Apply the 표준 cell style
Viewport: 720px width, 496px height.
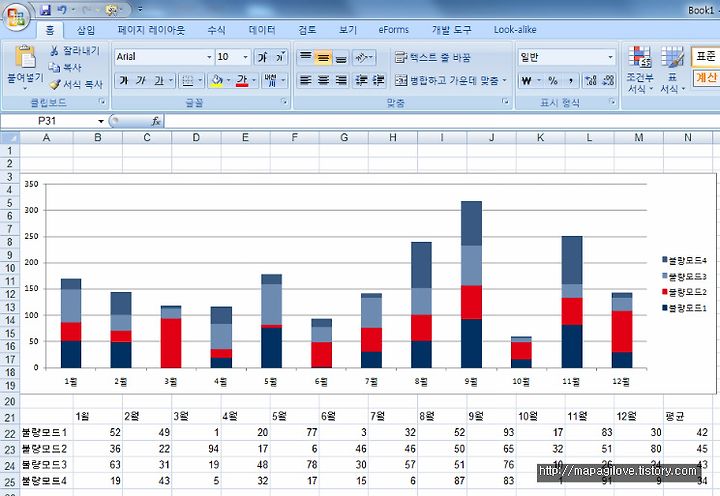click(705, 56)
